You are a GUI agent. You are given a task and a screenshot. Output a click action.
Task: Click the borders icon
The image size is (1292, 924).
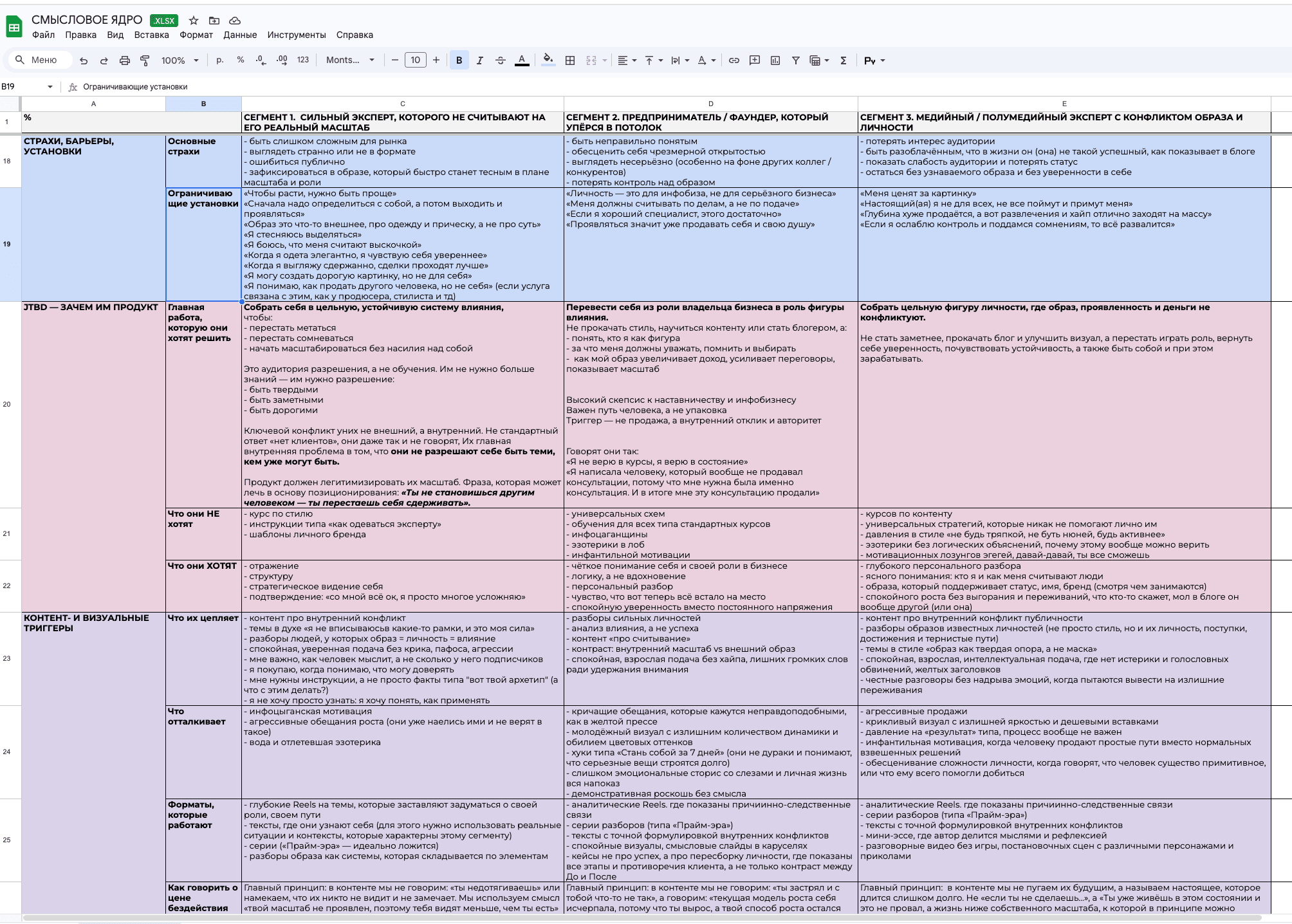570,60
